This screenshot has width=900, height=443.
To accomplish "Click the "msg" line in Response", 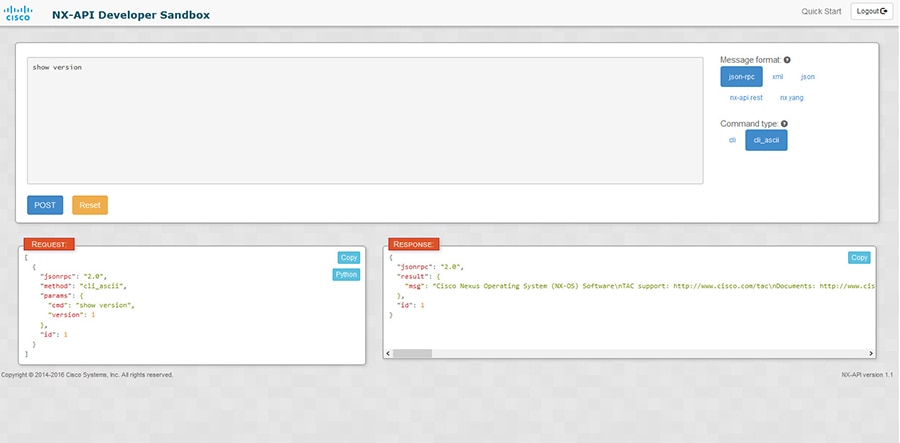I will pyautogui.click(x=639, y=286).
